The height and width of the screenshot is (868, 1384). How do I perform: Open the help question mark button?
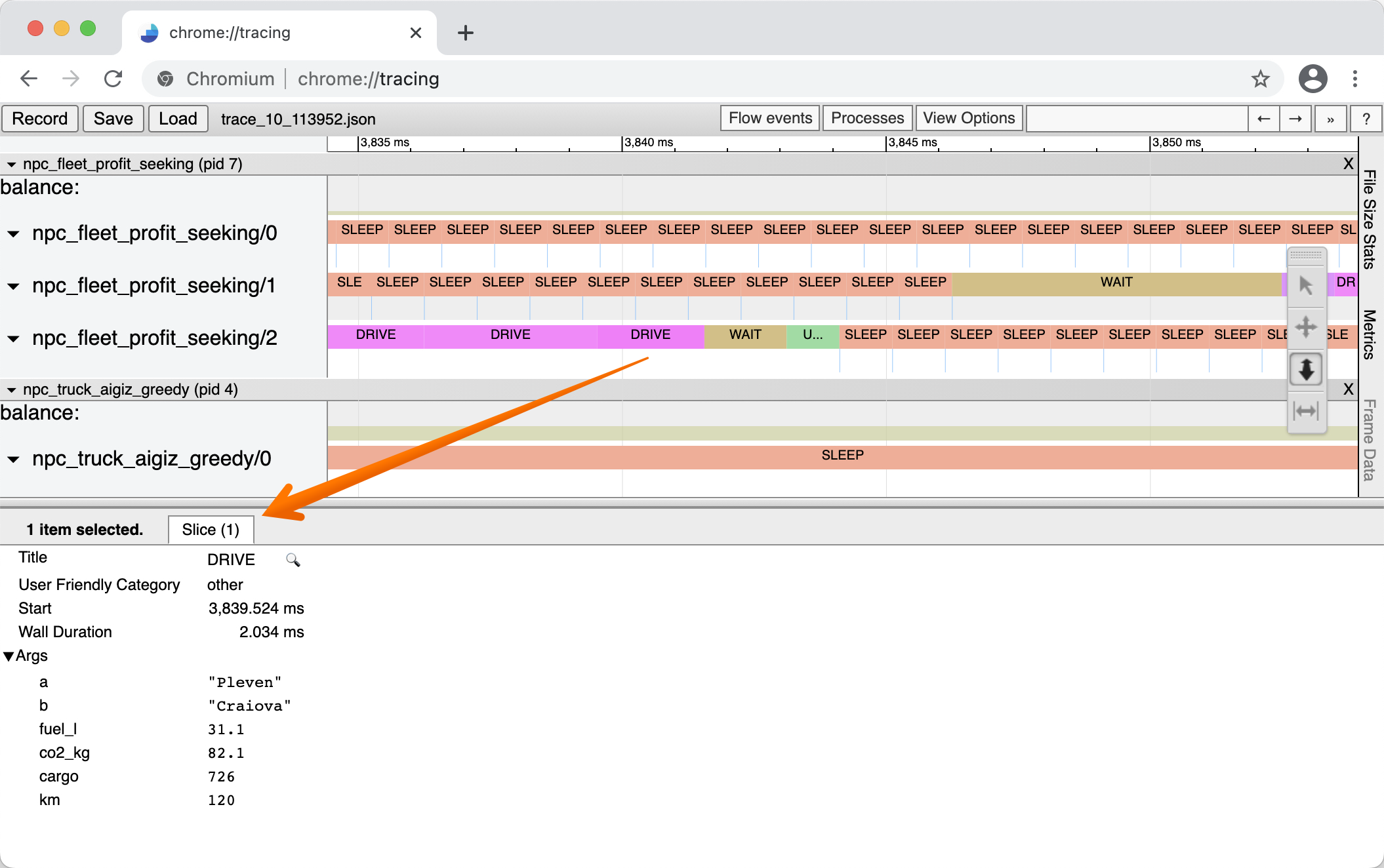1366,119
